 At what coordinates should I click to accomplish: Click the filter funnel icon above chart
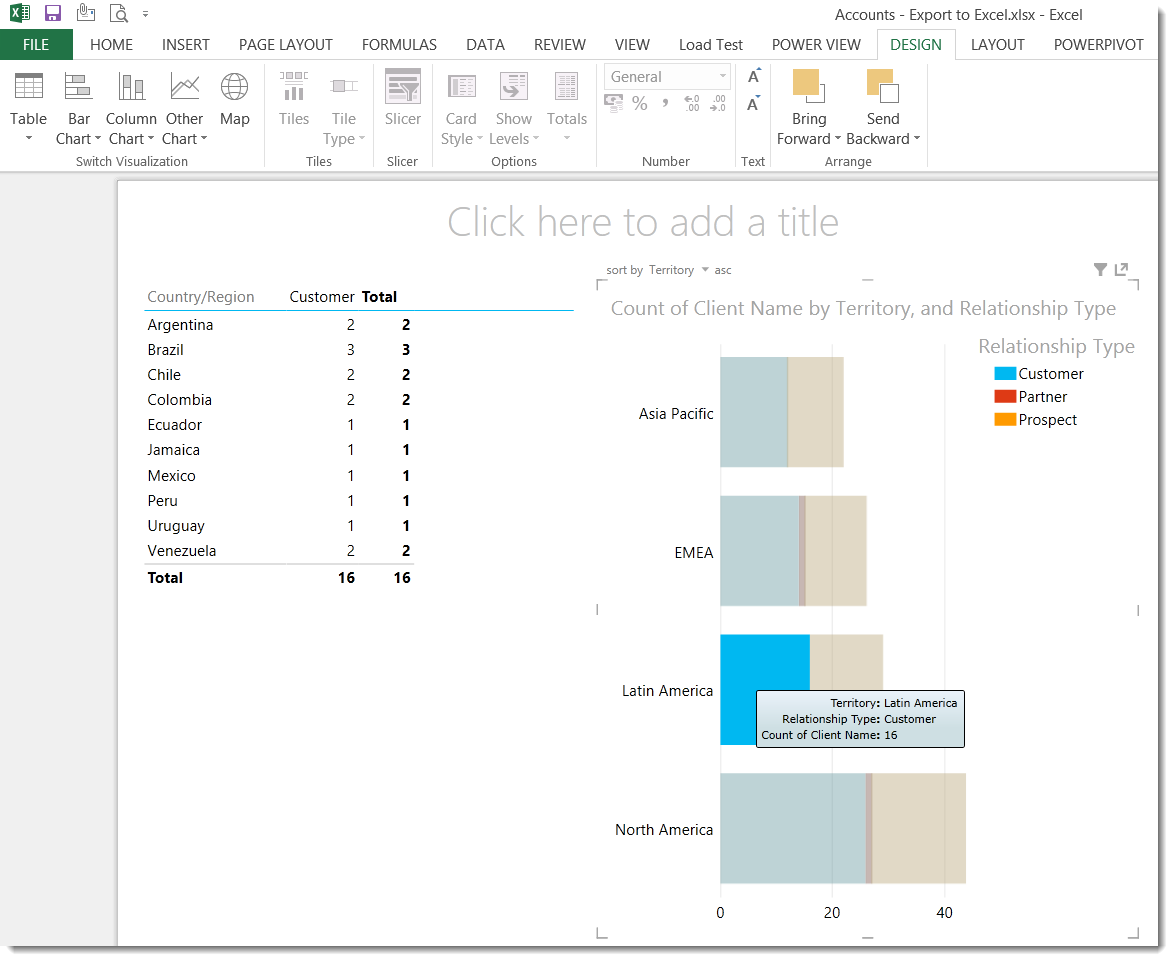[x=1100, y=269]
